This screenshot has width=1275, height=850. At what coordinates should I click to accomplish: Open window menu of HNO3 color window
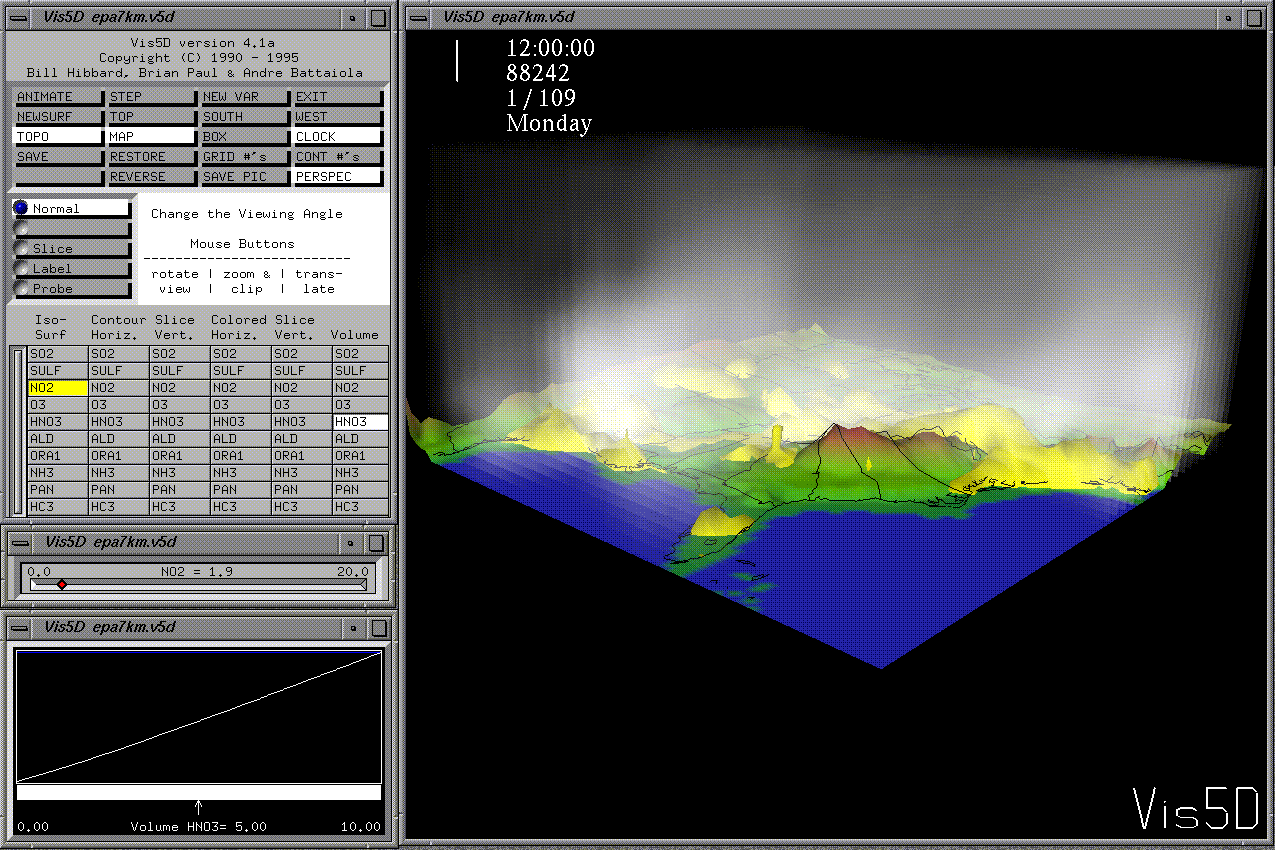[x=20, y=627]
